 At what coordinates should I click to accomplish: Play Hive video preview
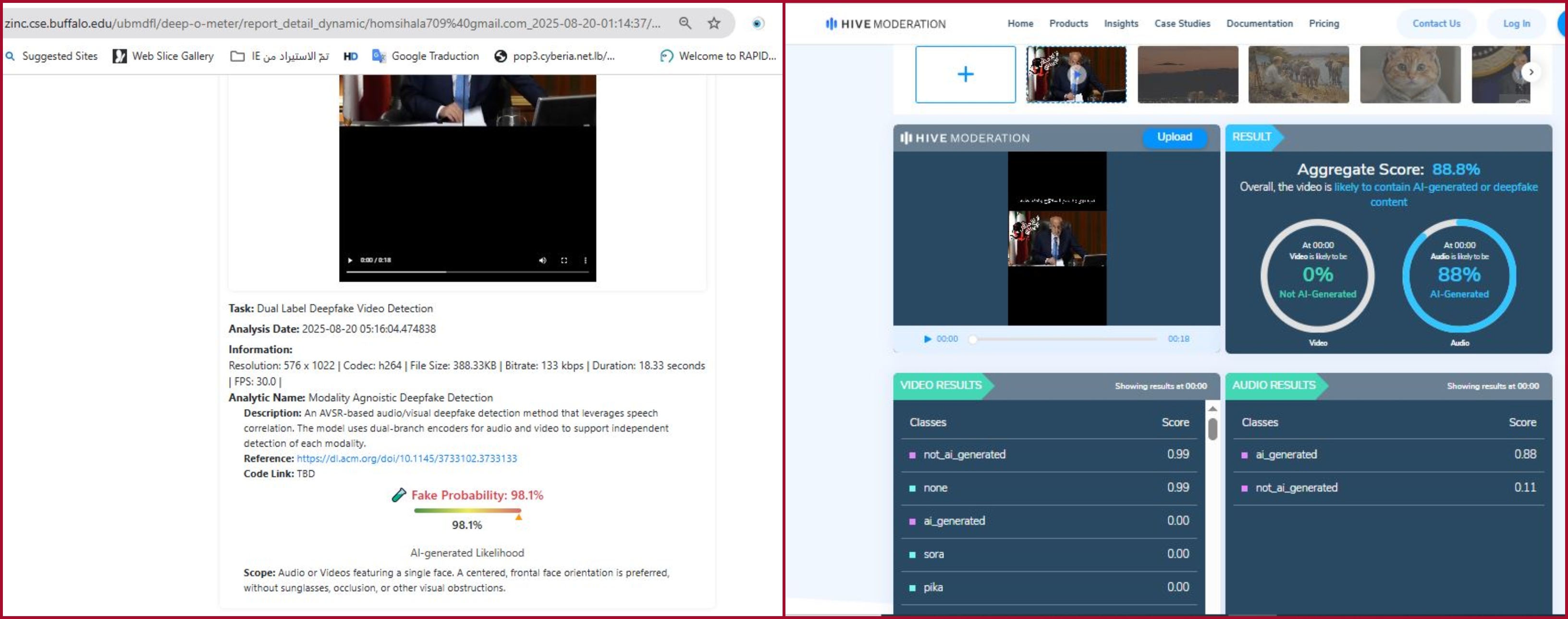pos(927,339)
